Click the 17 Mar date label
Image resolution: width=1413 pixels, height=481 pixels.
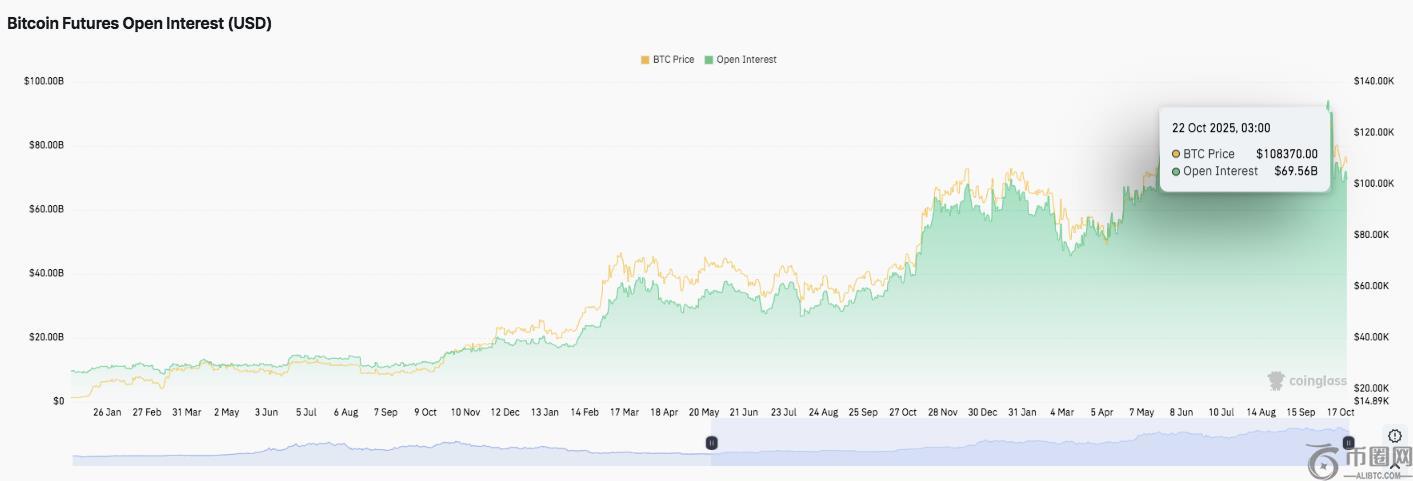[x=624, y=412]
